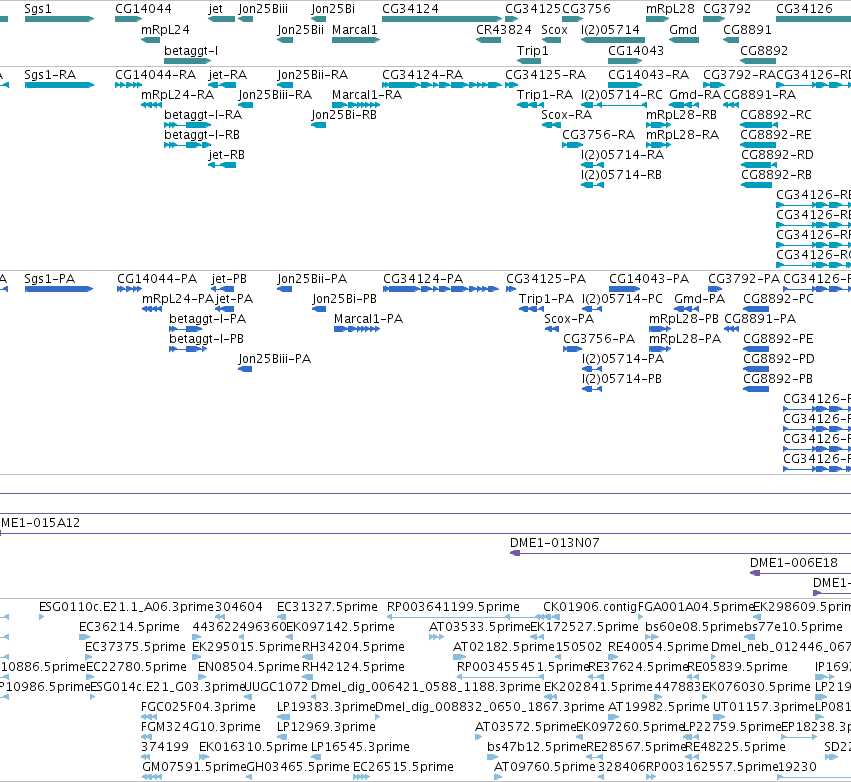Click the CG3756-PA protein label

pos(599,339)
